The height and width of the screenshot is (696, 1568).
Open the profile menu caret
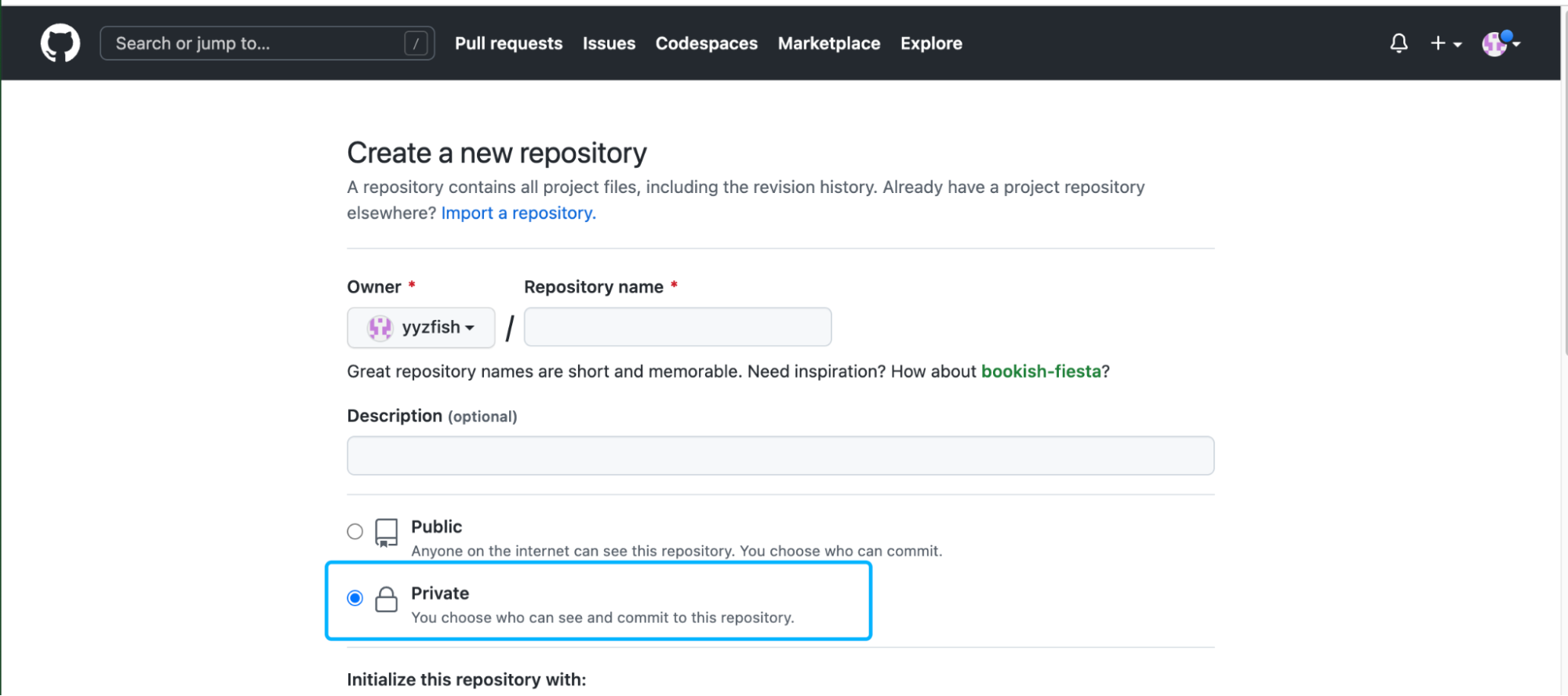(1517, 44)
